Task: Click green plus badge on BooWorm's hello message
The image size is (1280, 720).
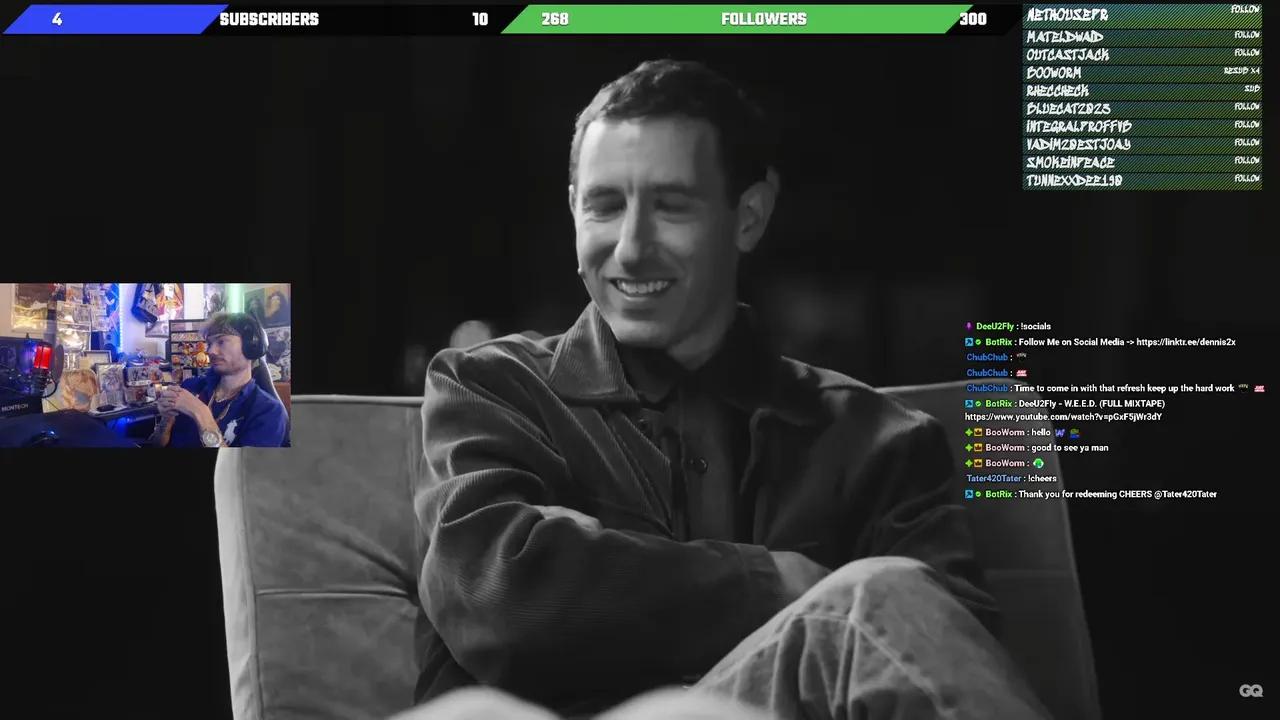Action: pyautogui.click(x=969, y=433)
